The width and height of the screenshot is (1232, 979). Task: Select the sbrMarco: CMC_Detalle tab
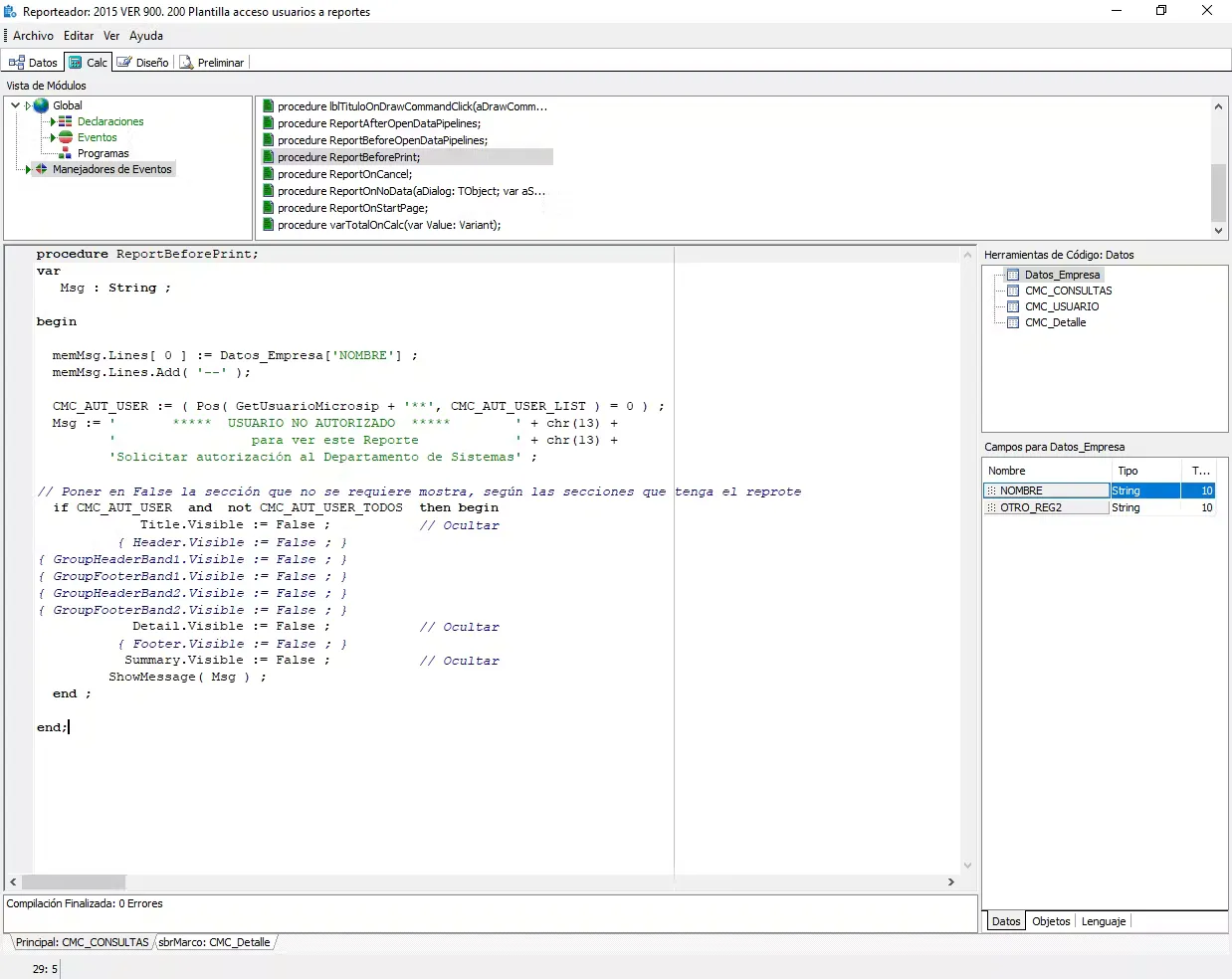pyautogui.click(x=214, y=942)
